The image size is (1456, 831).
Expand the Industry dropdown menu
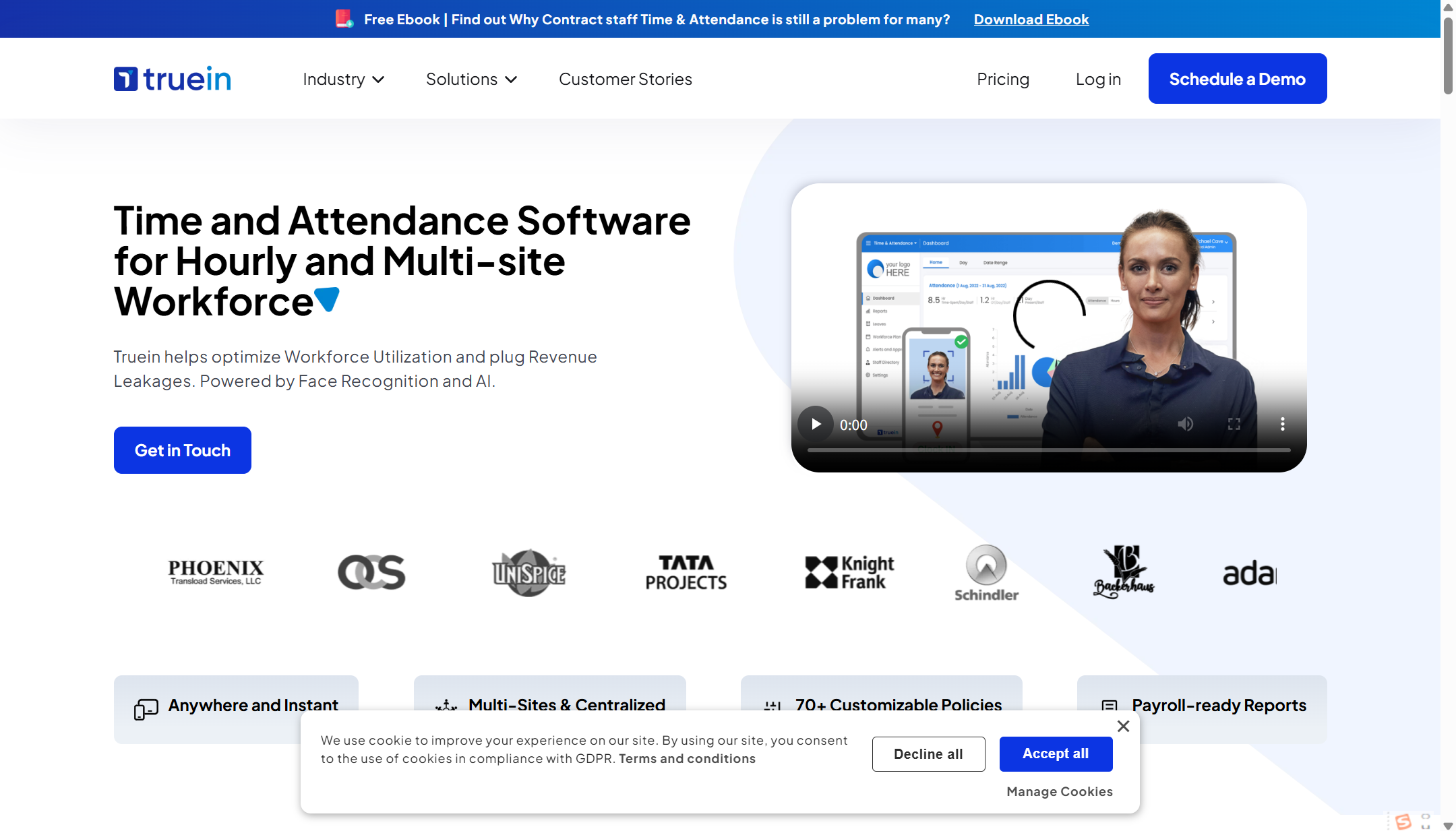344,80
